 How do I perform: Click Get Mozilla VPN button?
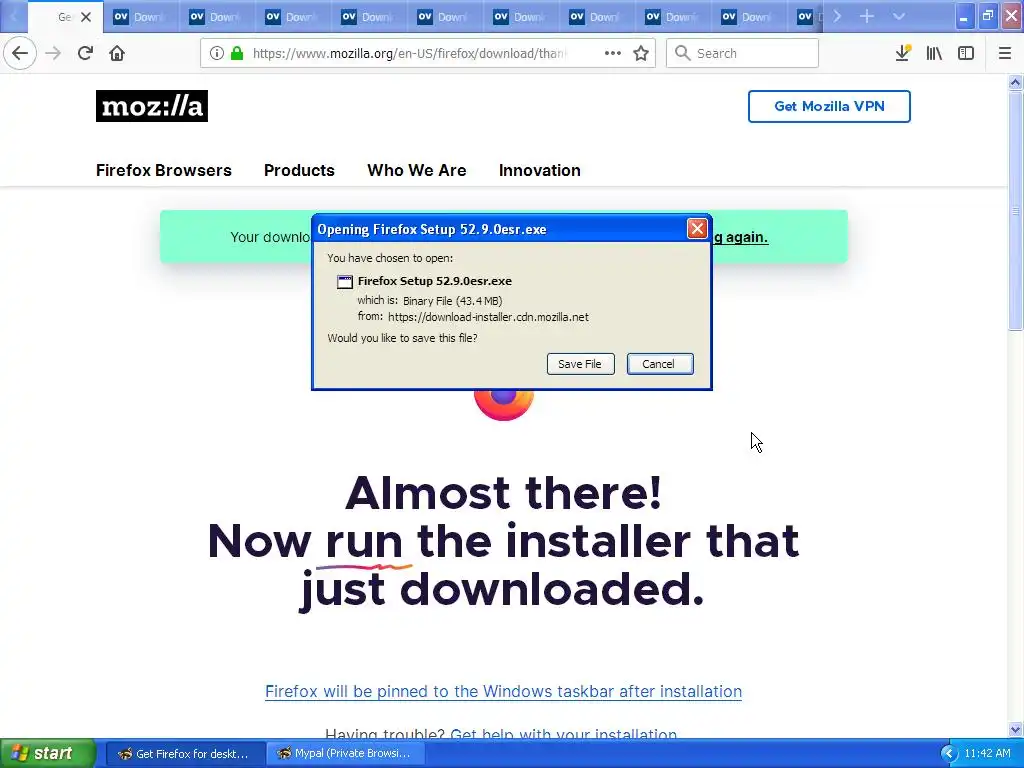(x=829, y=106)
